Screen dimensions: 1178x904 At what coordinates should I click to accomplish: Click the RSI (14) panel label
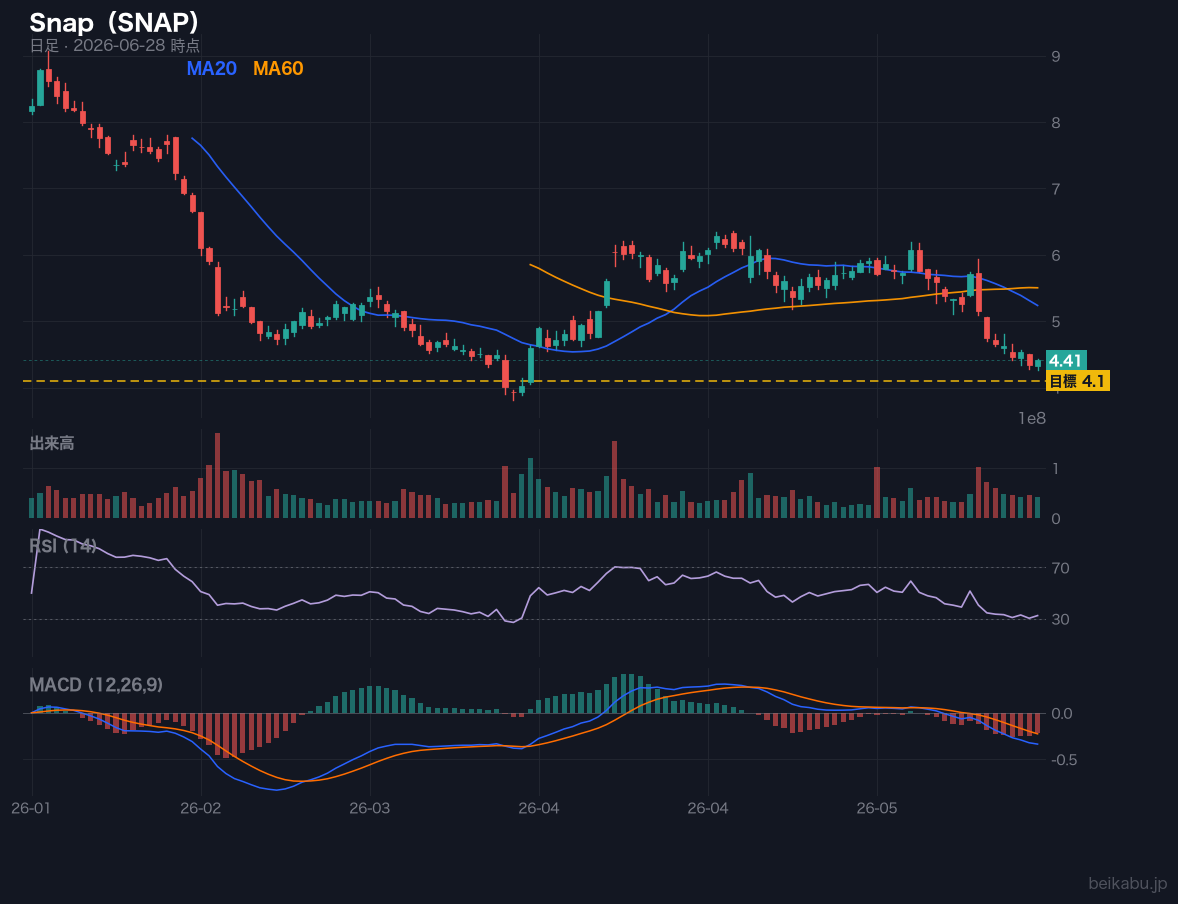point(63,546)
